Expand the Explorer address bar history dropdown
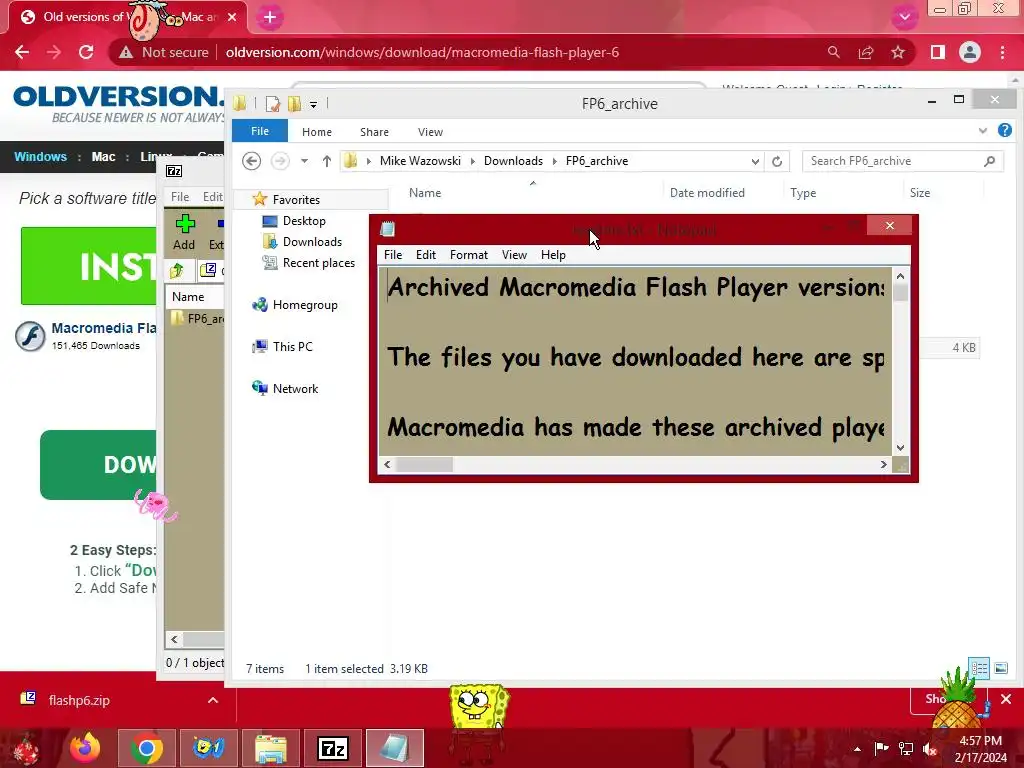 755,161
